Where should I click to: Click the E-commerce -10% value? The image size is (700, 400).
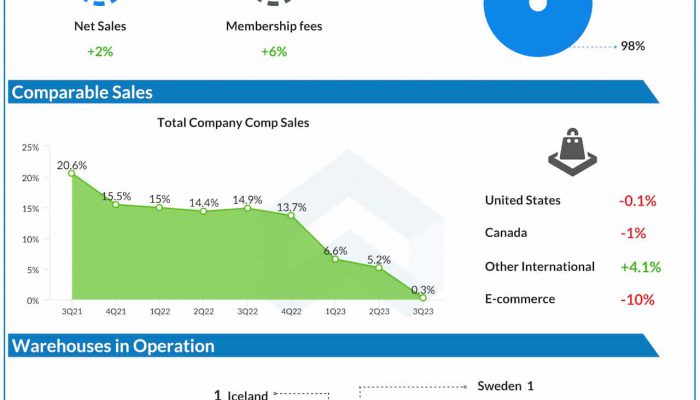click(637, 299)
